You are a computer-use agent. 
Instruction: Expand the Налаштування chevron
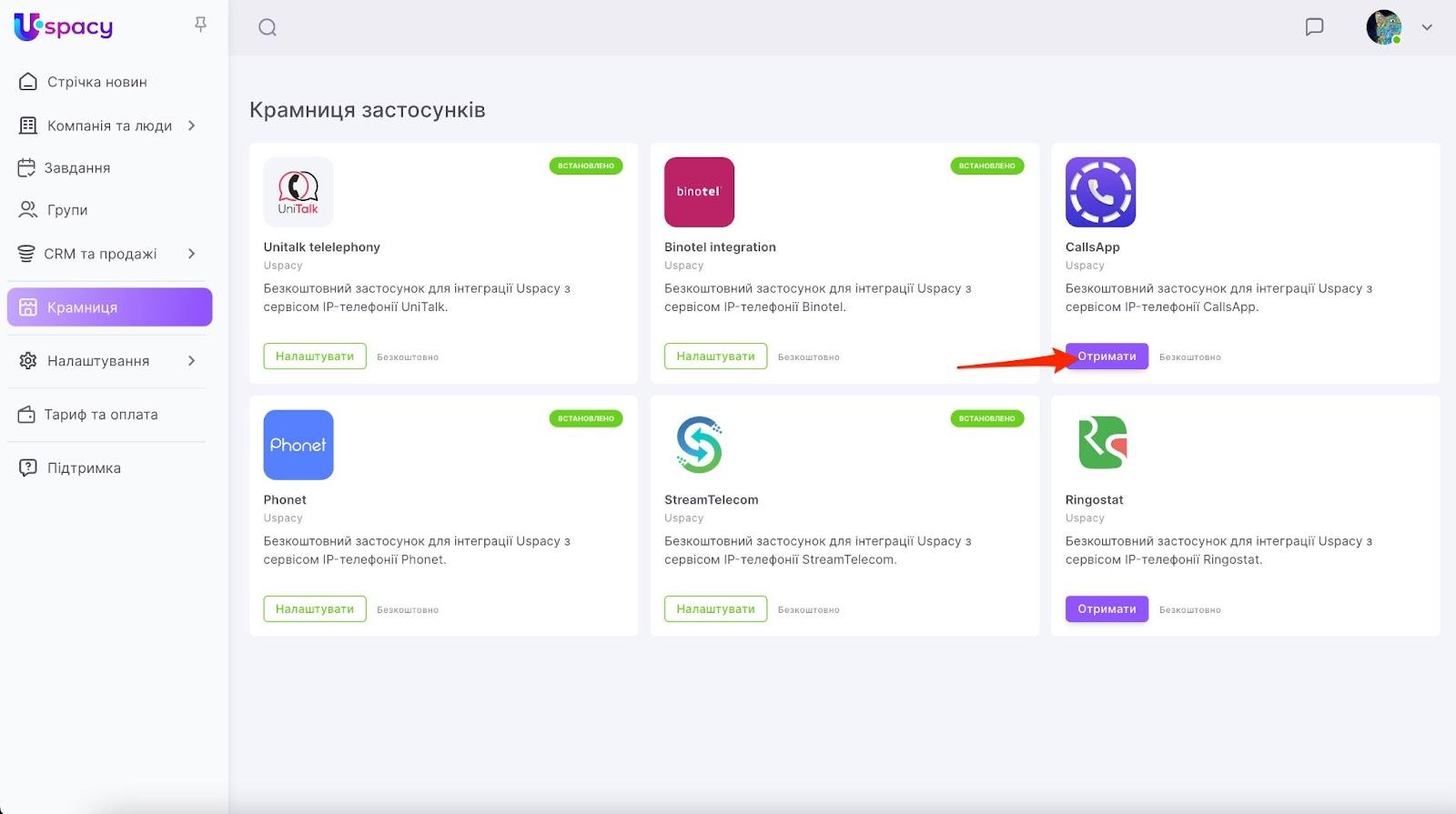pos(192,361)
